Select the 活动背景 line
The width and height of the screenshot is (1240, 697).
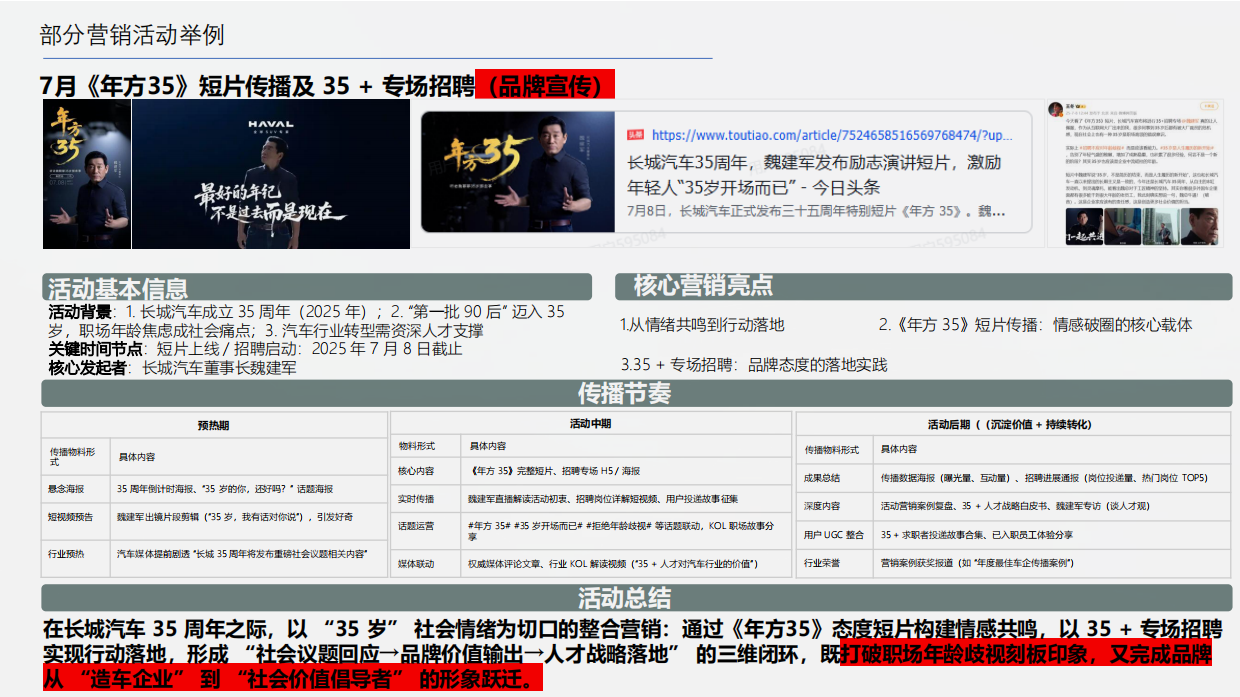[307, 321]
